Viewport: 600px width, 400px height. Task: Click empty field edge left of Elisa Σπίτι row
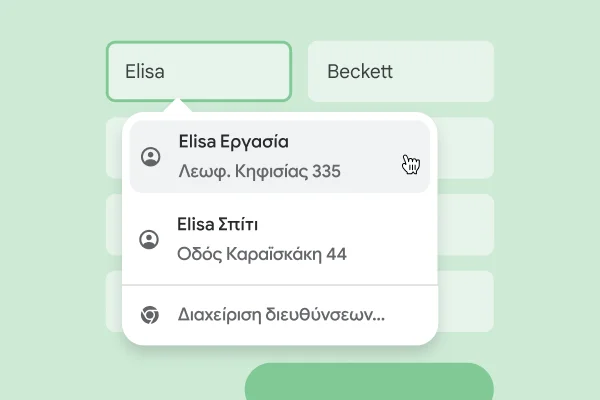coord(112,224)
